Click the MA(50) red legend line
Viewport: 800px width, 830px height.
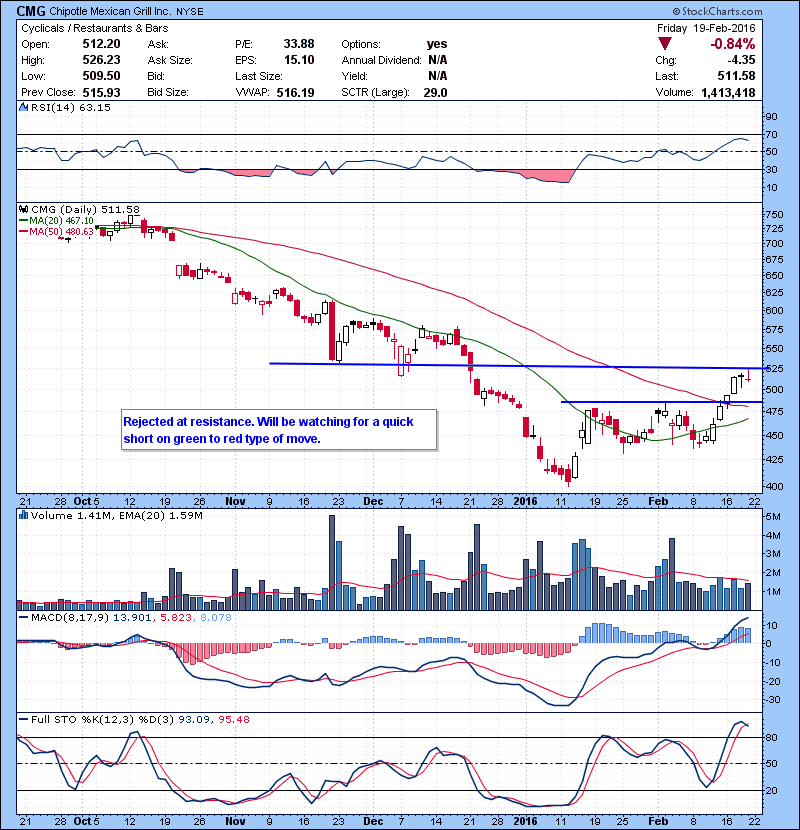(x=23, y=231)
